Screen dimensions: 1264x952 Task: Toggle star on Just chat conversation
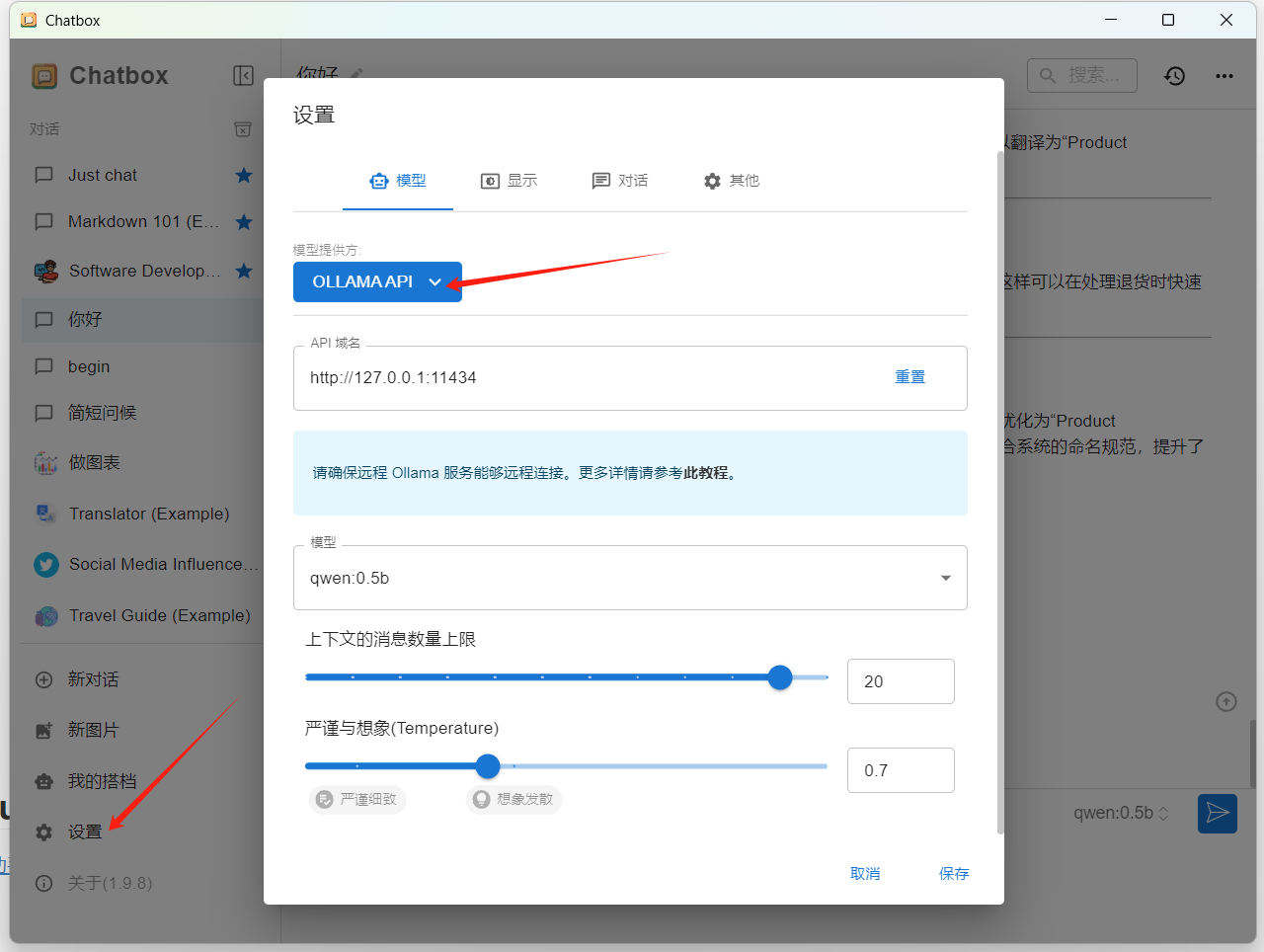coord(244,175)
